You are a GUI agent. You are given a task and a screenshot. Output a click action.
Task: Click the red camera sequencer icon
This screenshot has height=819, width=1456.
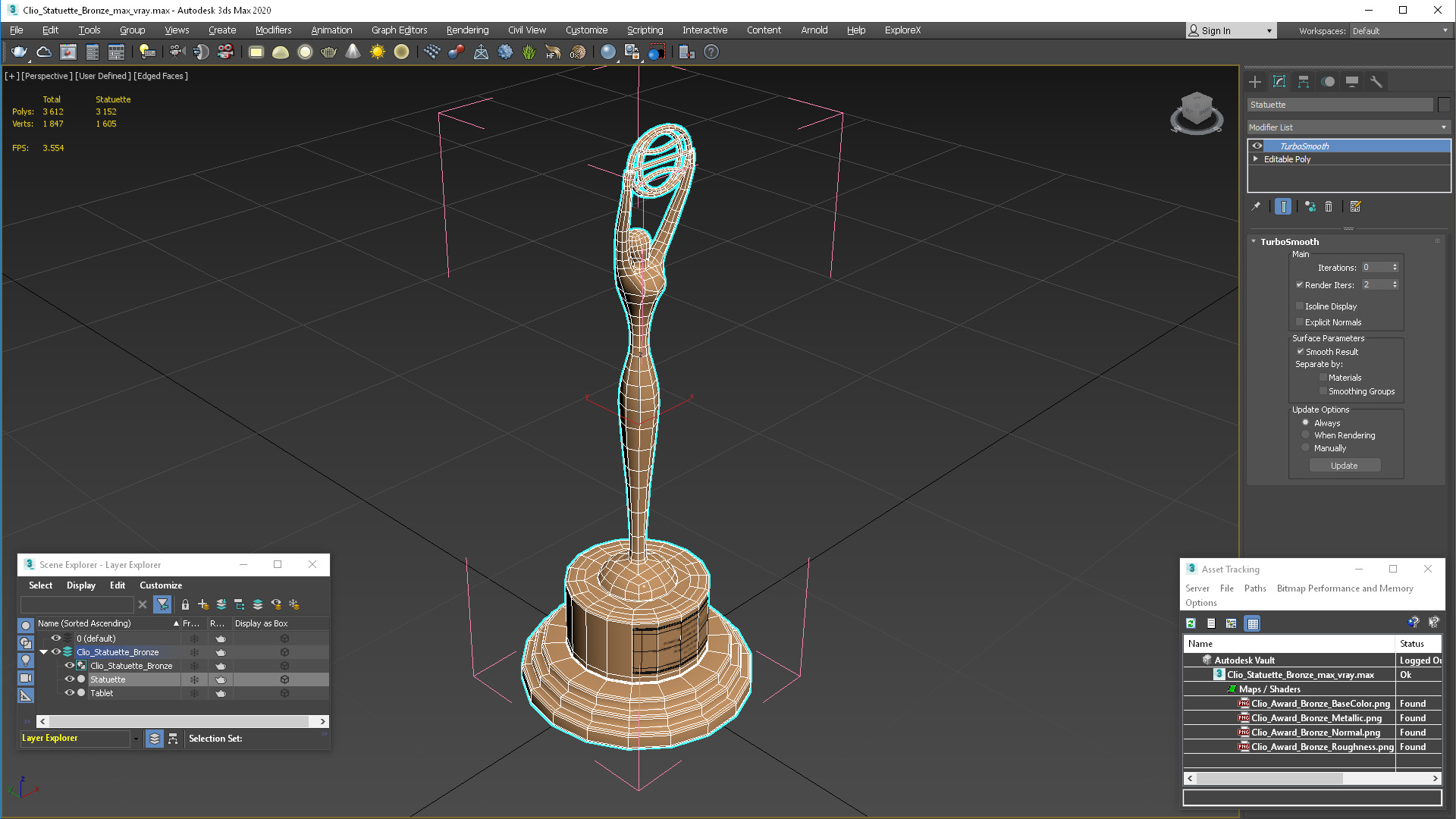point(226,52)
